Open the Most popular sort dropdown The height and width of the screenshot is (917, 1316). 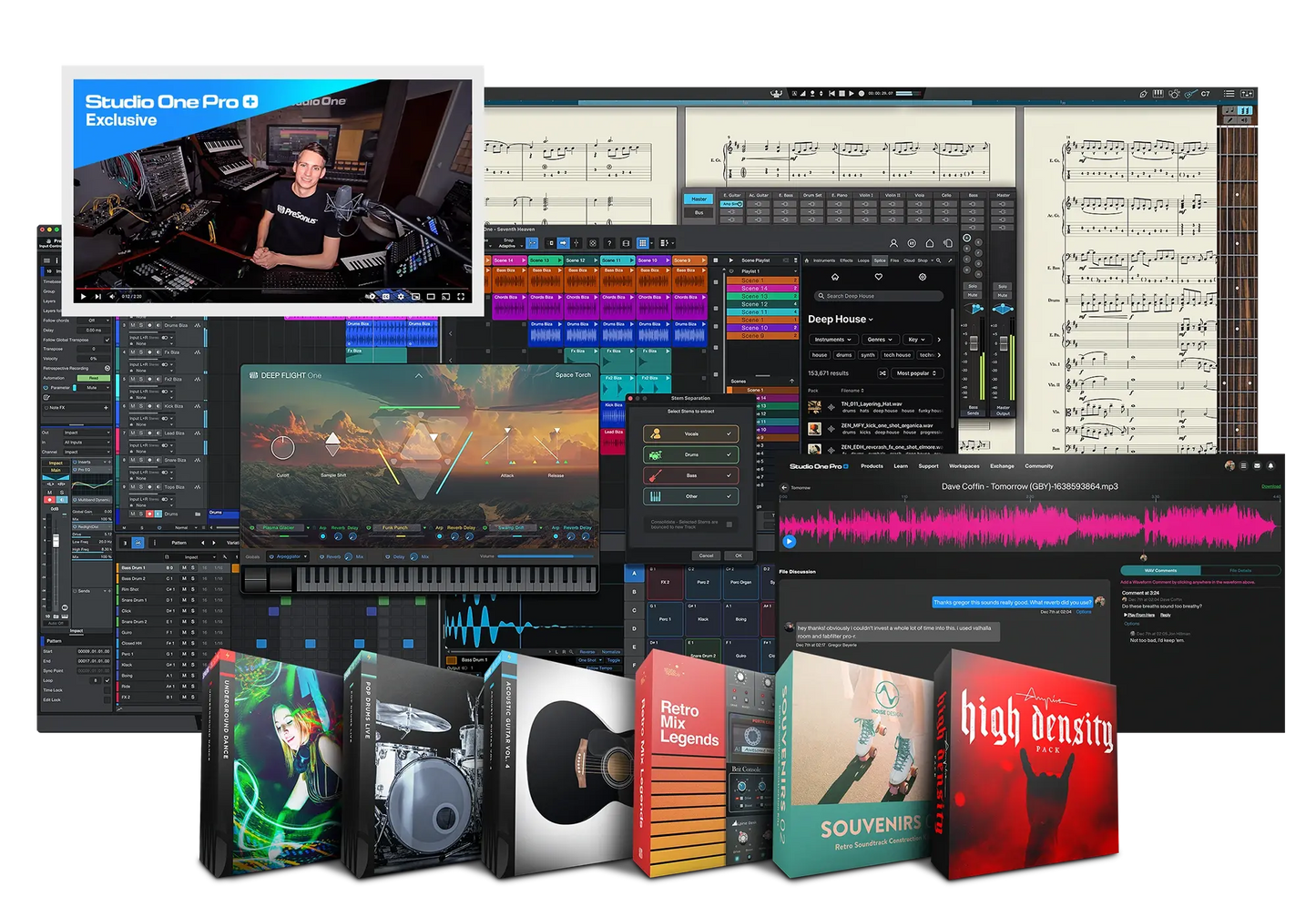click(916, 373)
